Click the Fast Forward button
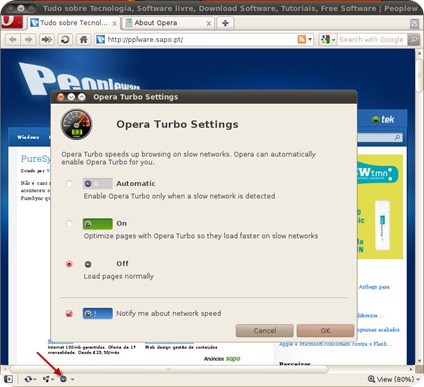This screenshot has width=424, height=387. pos(47,40)
